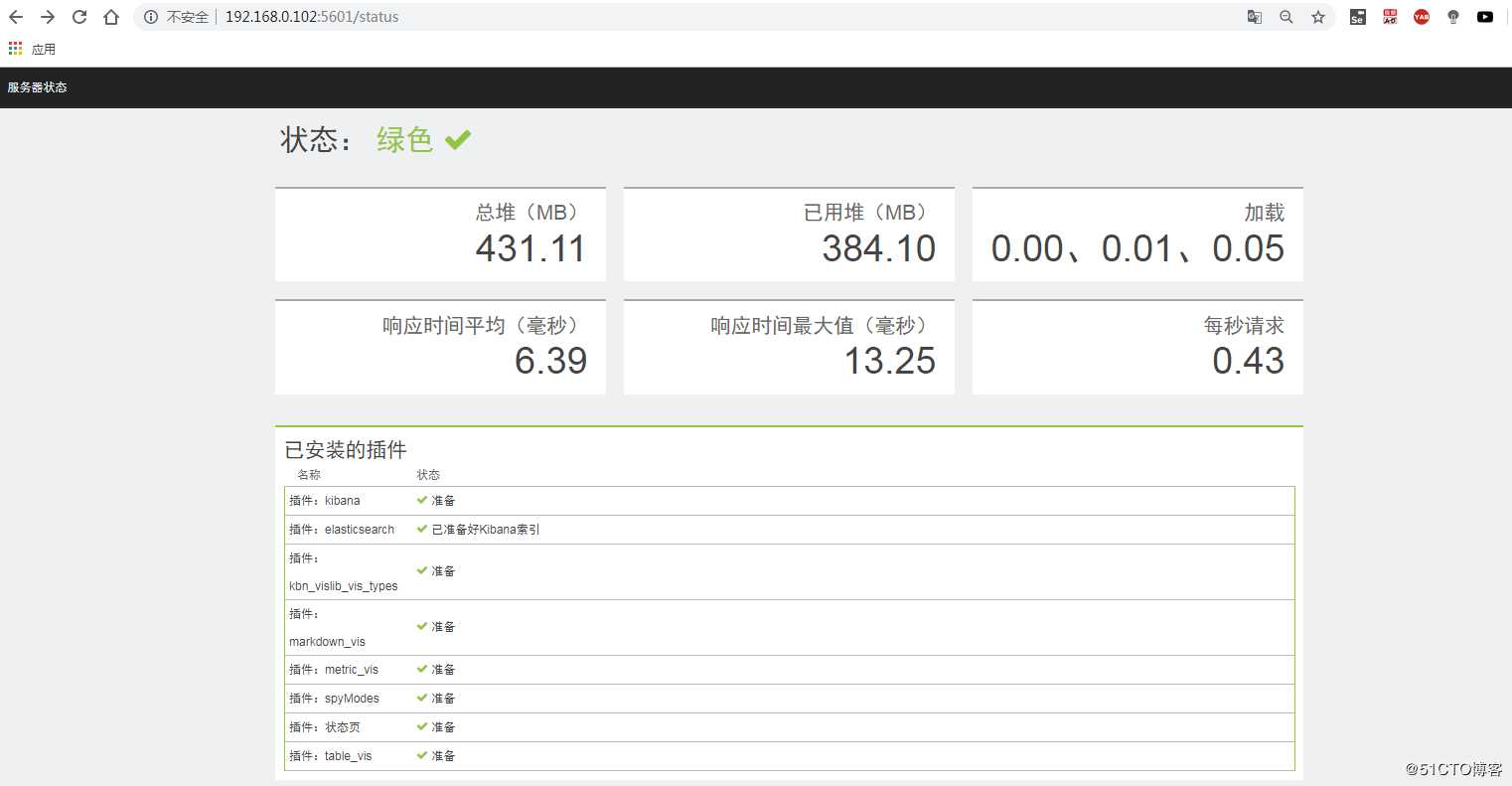Open the red YAB extension icon
The width and height of the screenshot is (1512, 786).
click(x=1422, y=17)
